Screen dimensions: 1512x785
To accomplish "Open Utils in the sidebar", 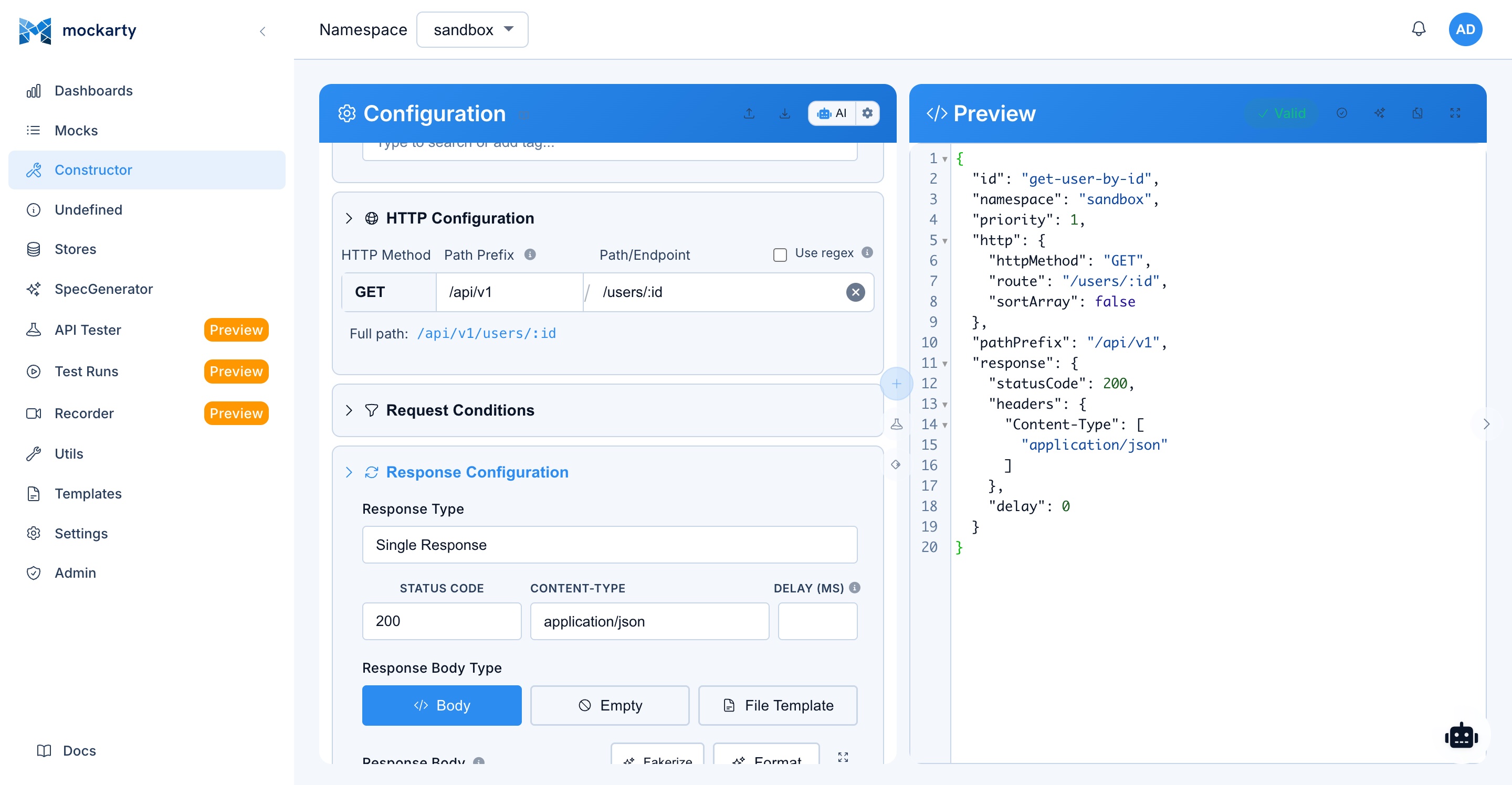I will point(147,453).
